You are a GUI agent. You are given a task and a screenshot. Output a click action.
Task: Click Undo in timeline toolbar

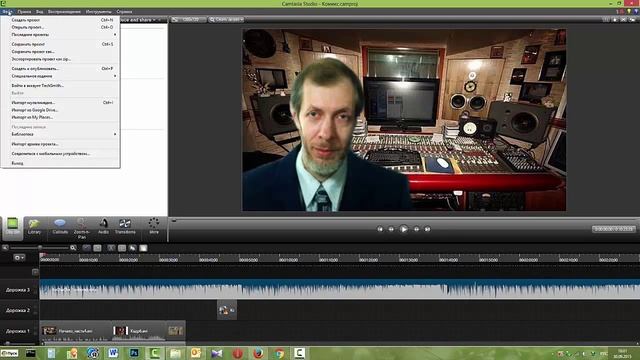click(x=87, y=248)
